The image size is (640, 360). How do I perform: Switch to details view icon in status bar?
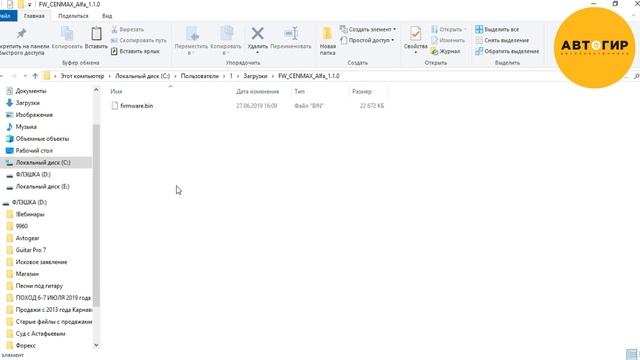tap(631, 354)
